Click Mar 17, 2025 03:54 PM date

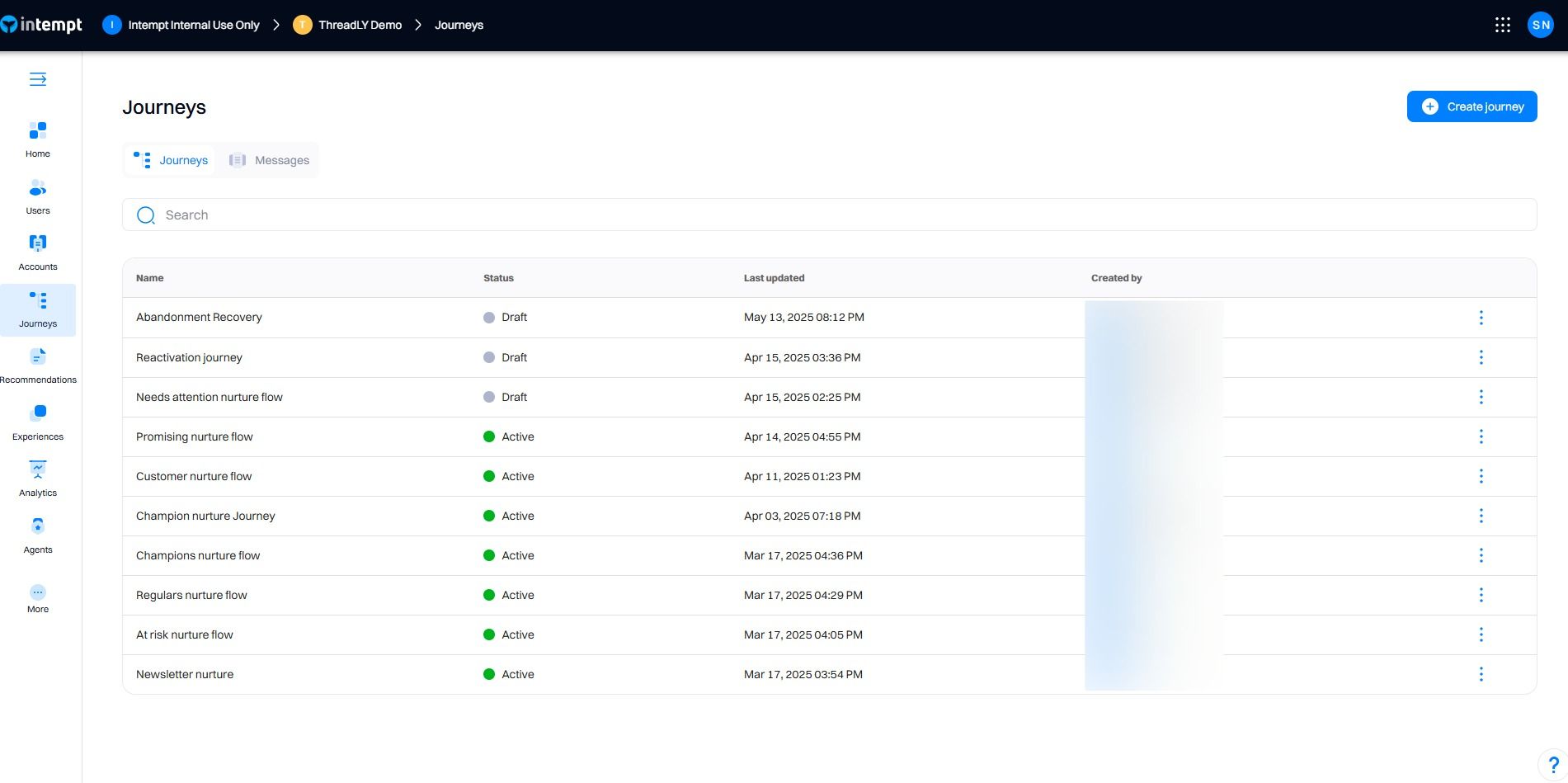click(x=803, y=674)
